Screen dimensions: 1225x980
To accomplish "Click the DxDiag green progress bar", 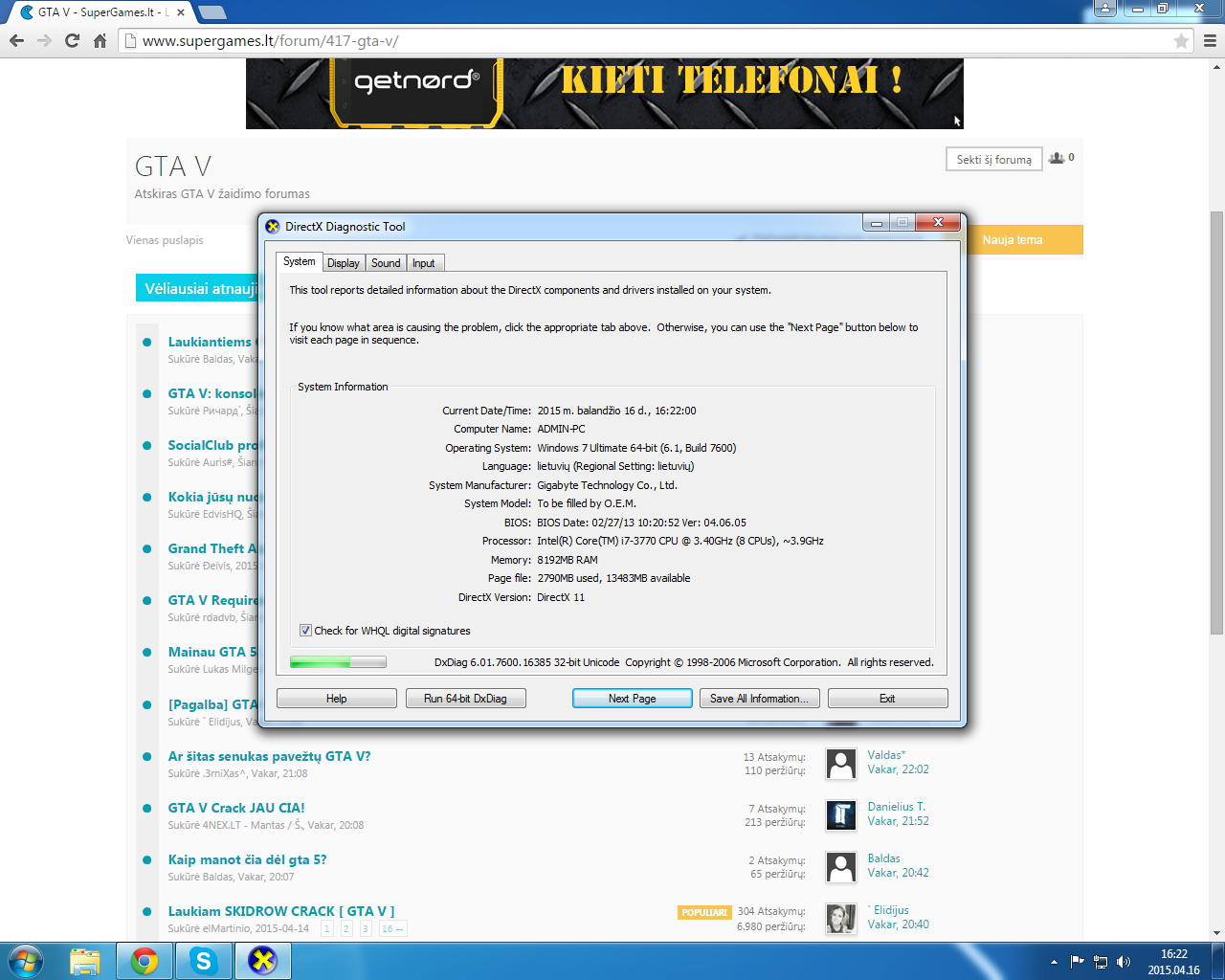I will (338, 662).
